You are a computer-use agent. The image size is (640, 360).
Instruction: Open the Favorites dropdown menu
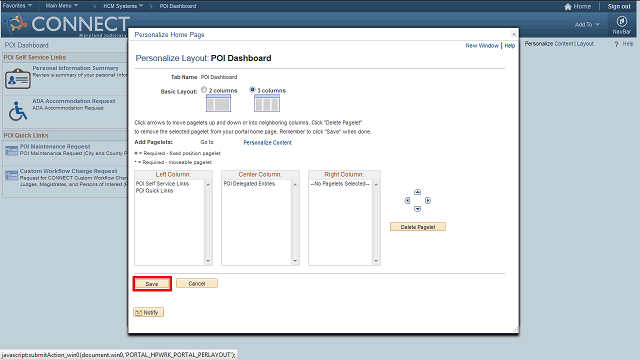click(17, 6)
